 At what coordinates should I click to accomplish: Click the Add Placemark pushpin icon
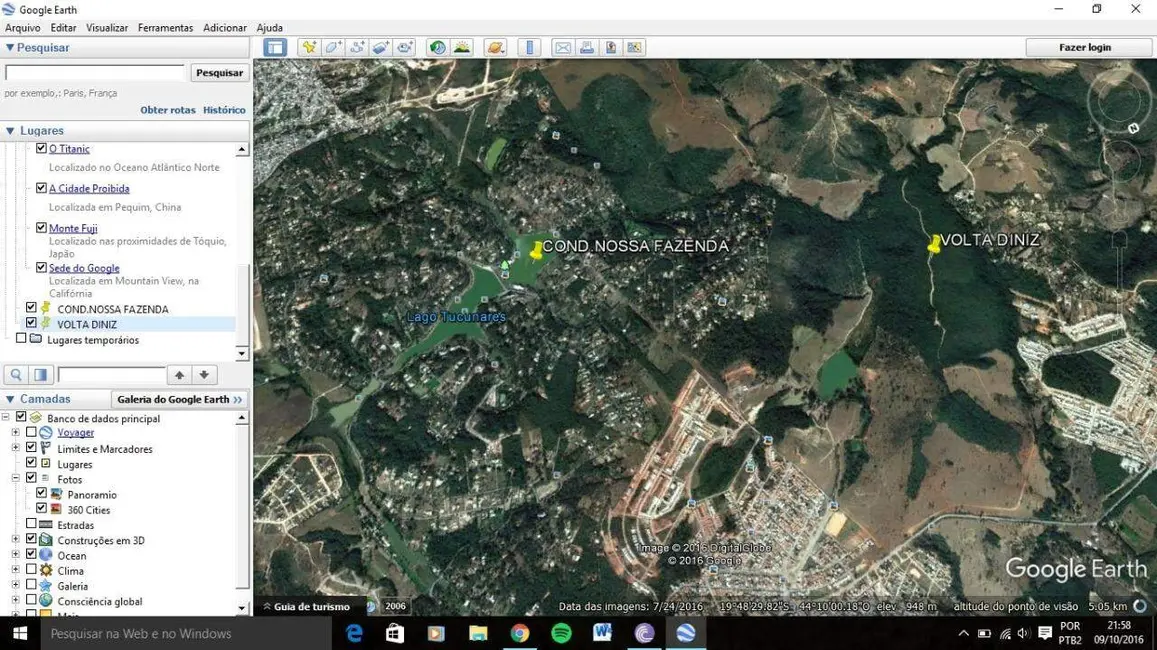click(309, 47)
